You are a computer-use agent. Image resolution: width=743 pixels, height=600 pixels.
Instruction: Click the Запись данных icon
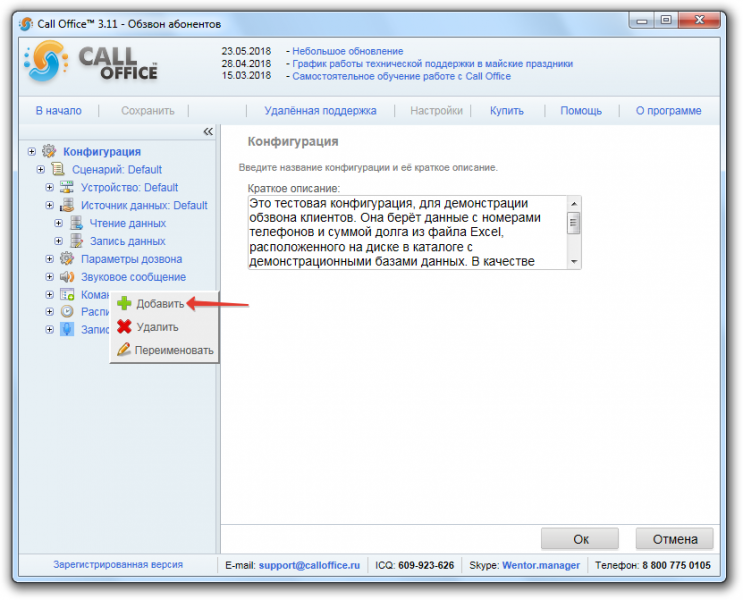click(76, 241)
